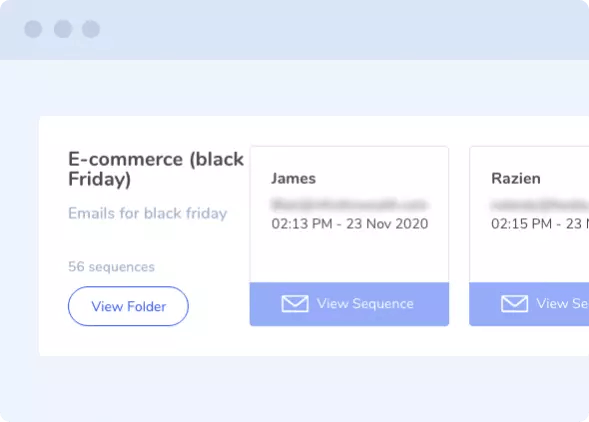Click the 02:13 PM - 23 Nov 2020 timestamp
Image resolution: width=589 pixels, height=422 pixels.
(x=350, y=224)
